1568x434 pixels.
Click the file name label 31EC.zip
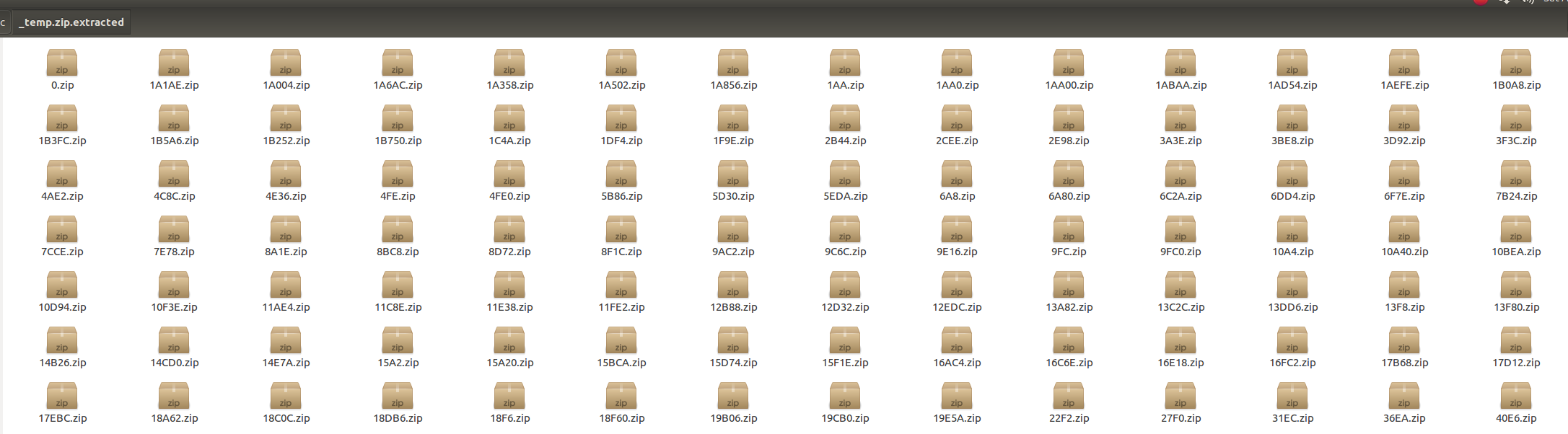point(1292,418)
